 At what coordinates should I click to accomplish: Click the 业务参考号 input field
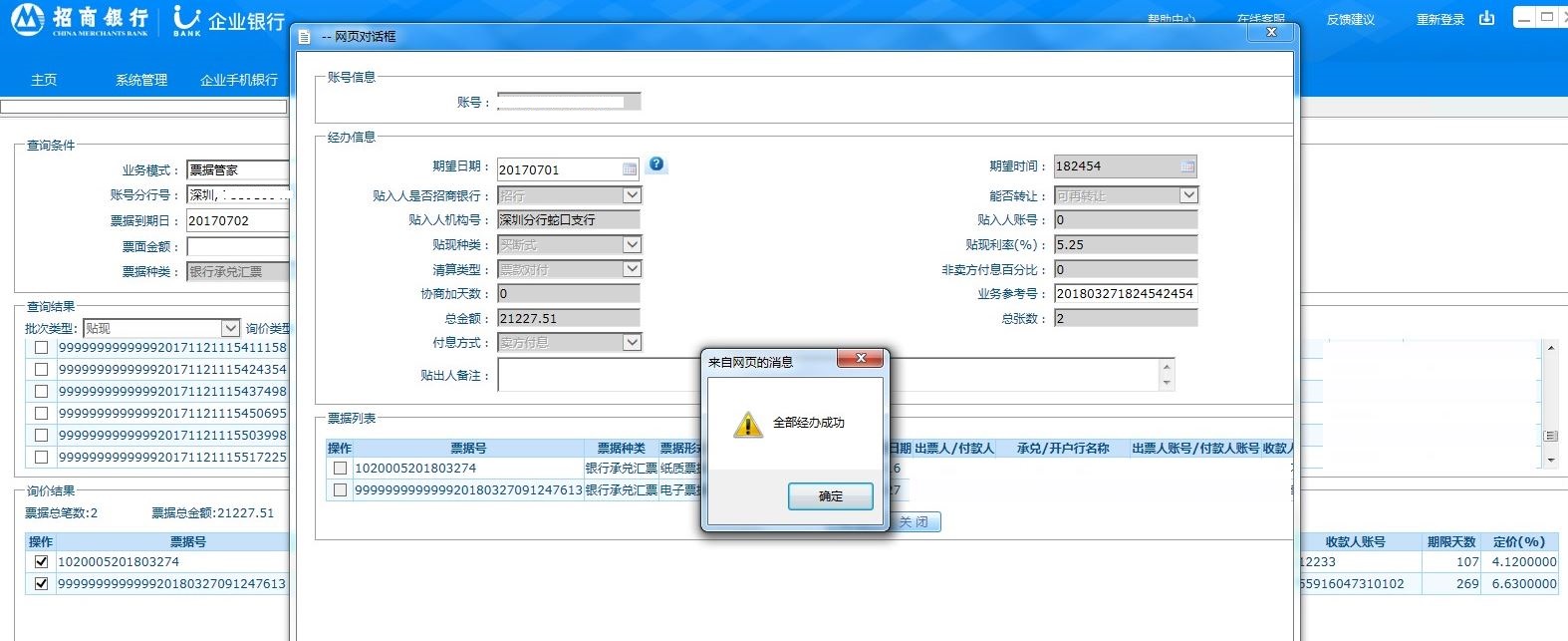tap(1125, 293)
